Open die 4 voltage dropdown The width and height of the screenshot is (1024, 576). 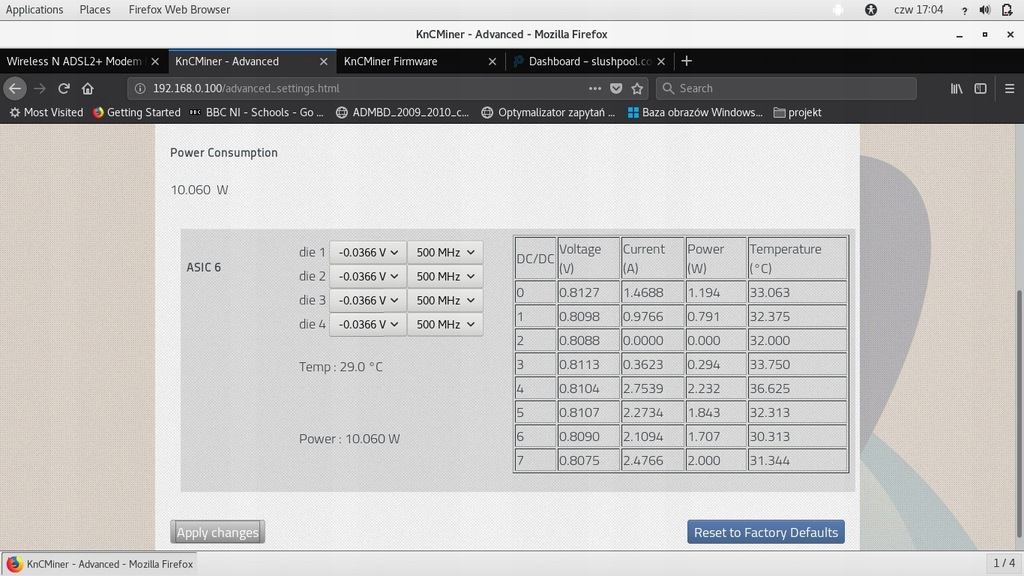pyautogui.click(x=368, y=325)
